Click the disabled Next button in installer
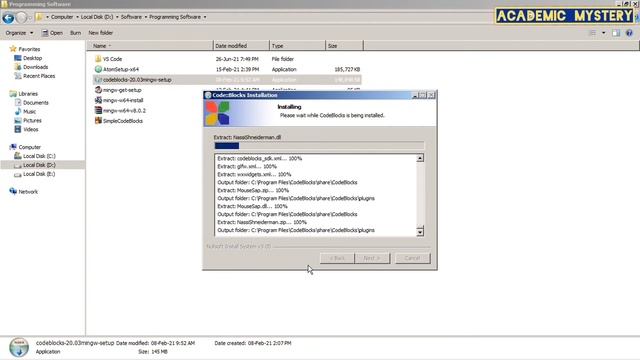The width and height of the screenshot is (640, 360). 372,258
